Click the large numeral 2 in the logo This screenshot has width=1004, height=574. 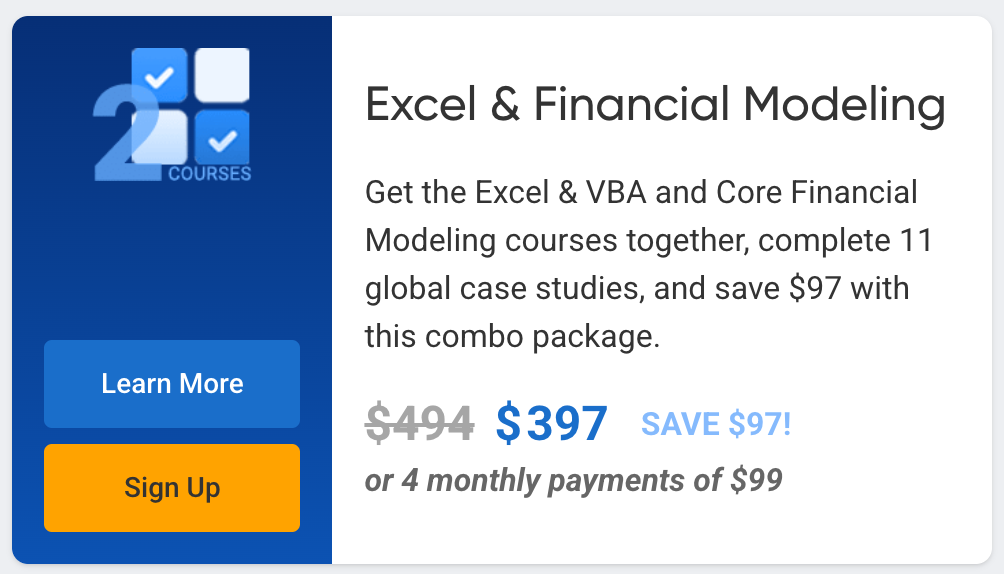pos(127,133)
